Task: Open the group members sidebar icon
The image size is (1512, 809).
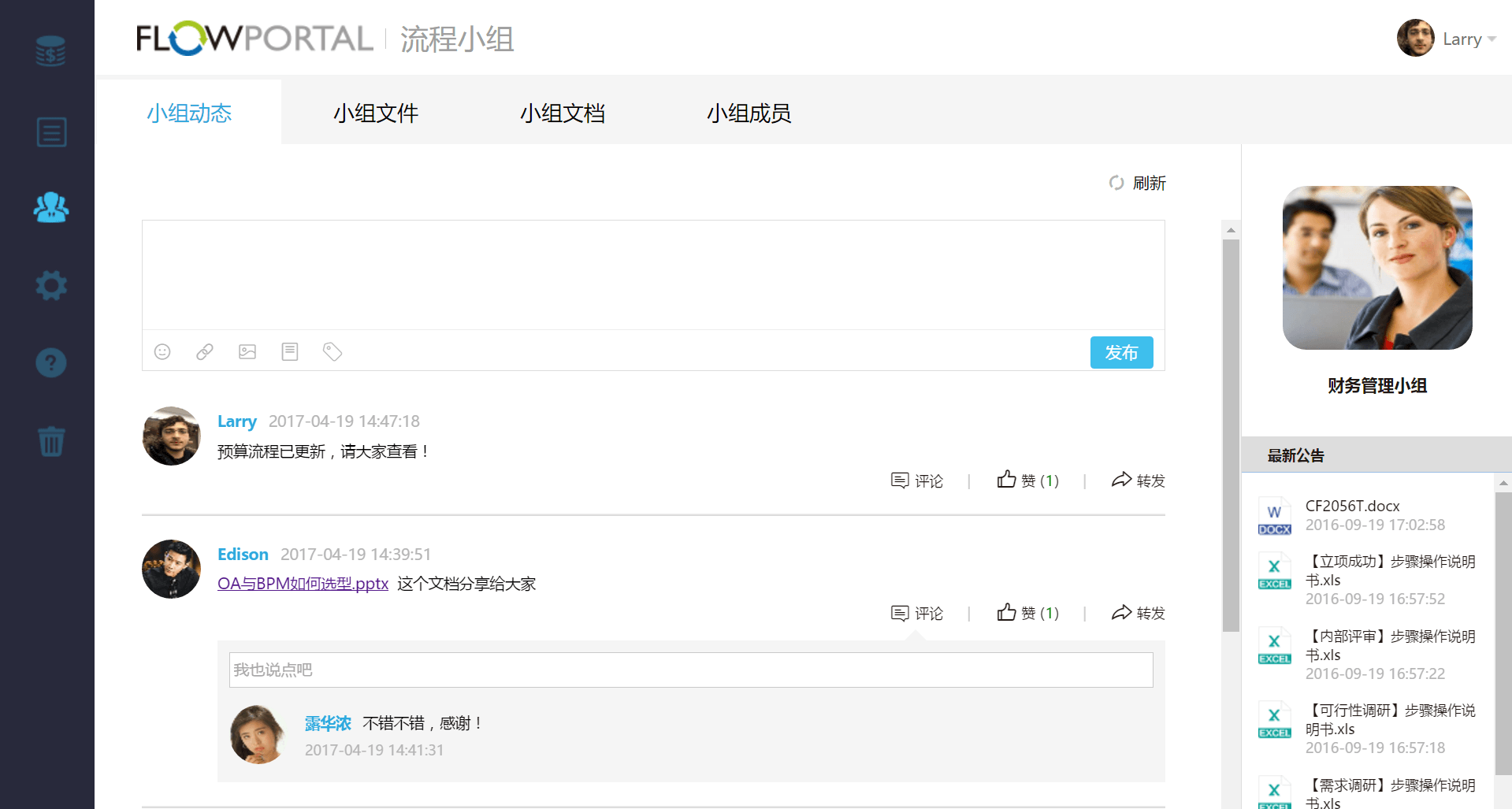Action: click(51, 207)
